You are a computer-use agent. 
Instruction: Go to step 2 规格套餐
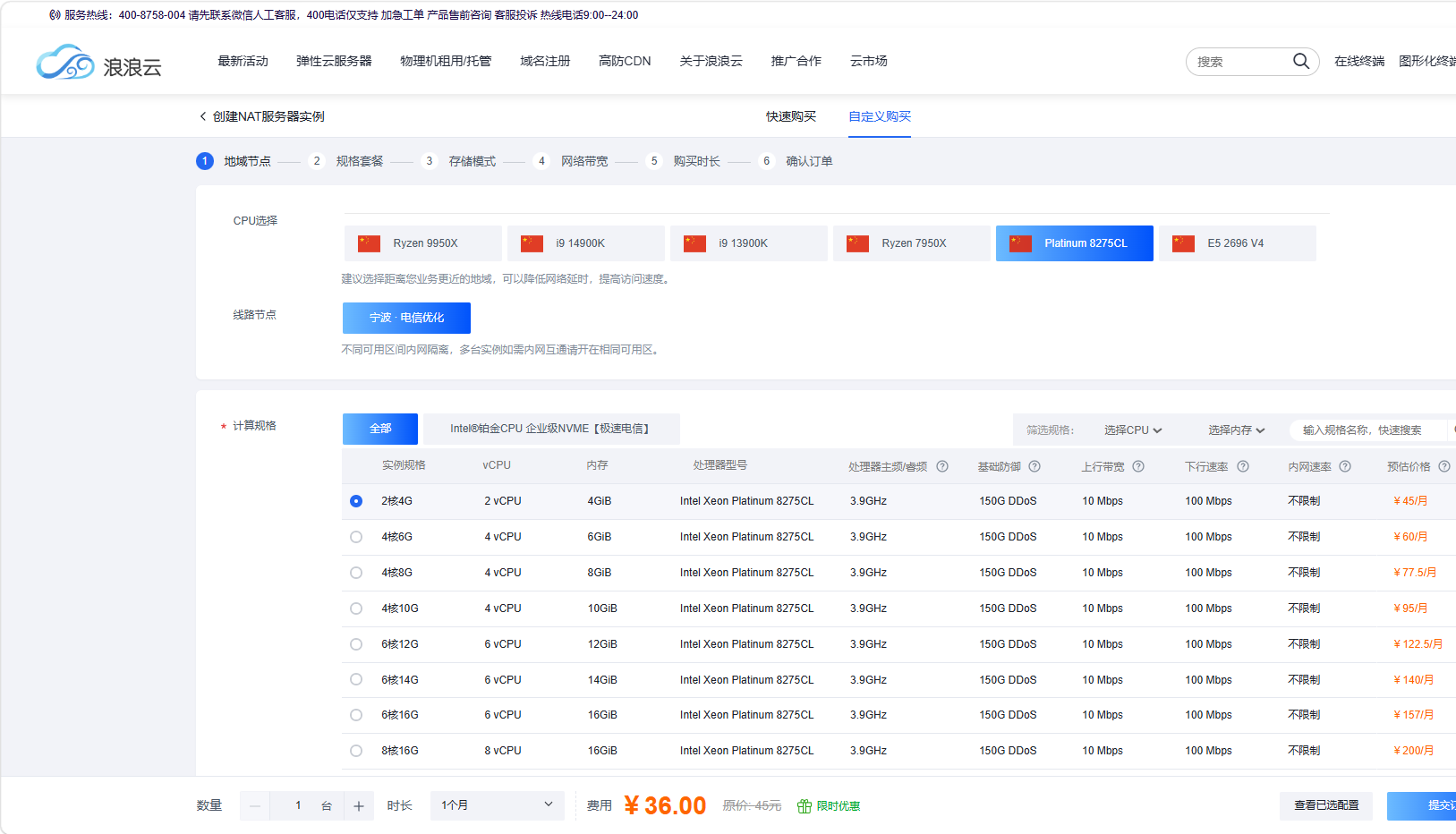[347, 161]
